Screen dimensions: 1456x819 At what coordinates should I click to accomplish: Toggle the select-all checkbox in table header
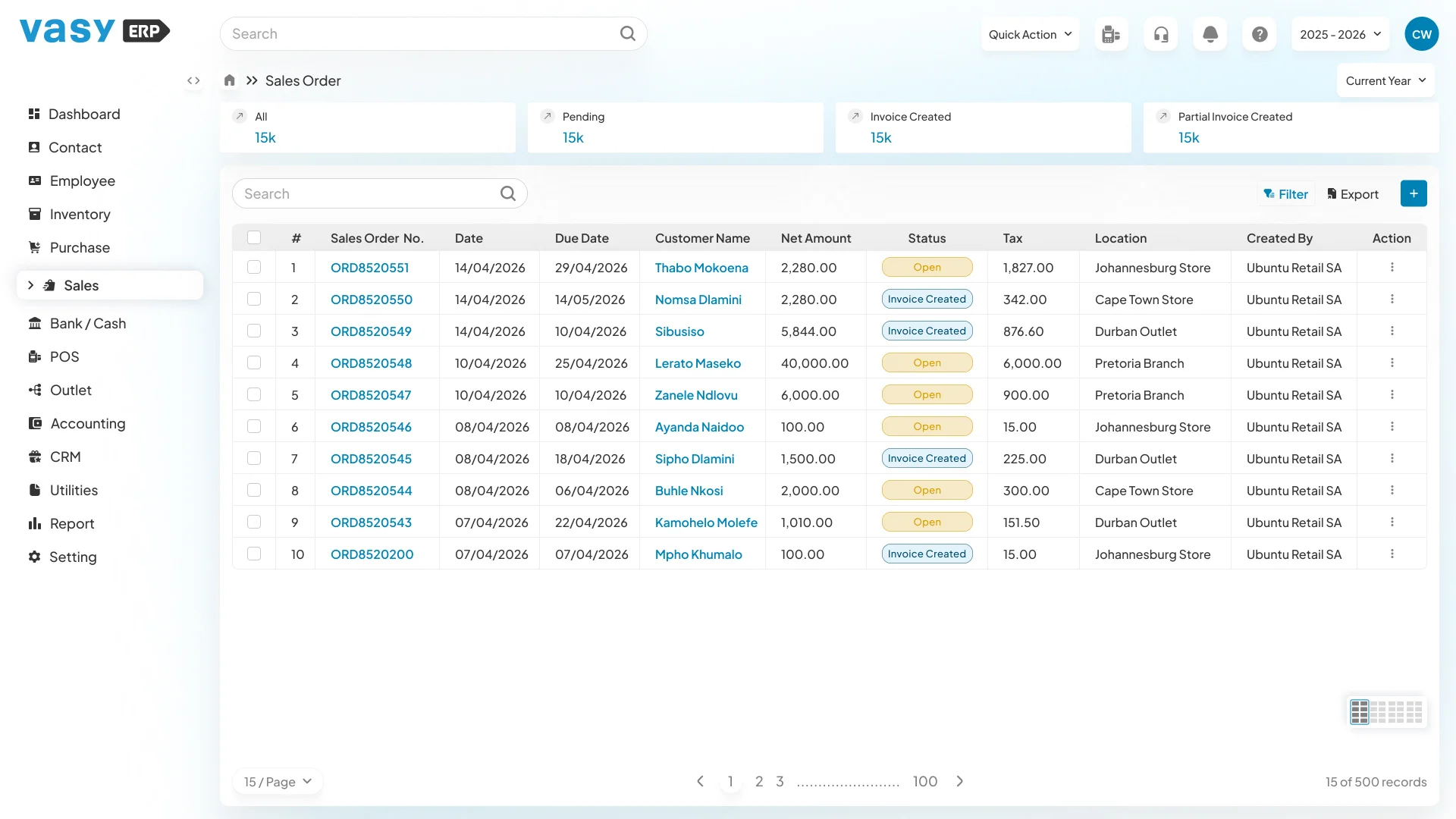coord(254,237)
